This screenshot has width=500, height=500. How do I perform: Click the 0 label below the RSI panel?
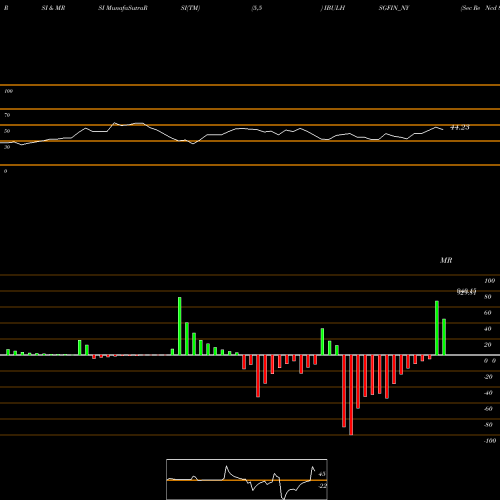click(x=5, y=171)
